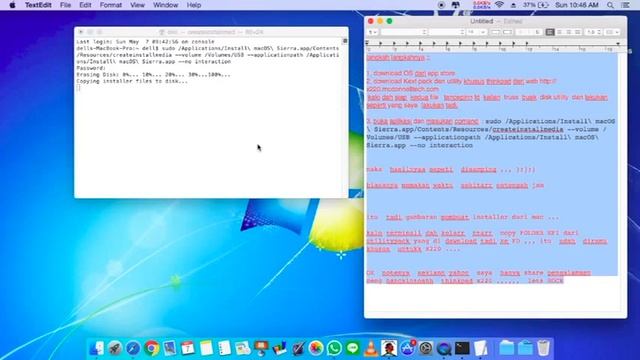Click the date and time Sun 10:46 AM
640x360 pixels.
[576, 5]
